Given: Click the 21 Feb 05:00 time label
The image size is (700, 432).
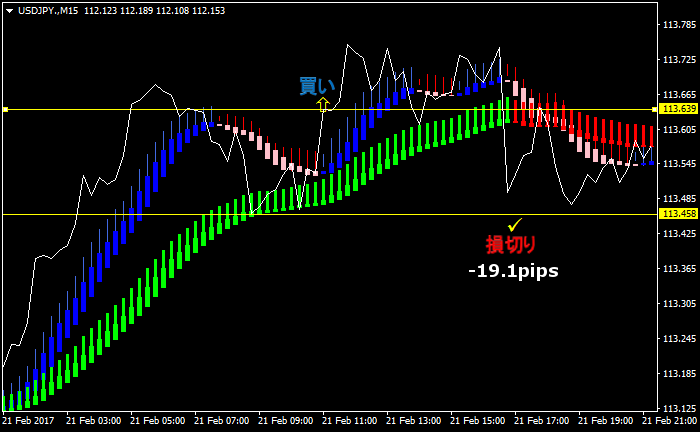Looking at the screenshot, I should tap(158, 421).
